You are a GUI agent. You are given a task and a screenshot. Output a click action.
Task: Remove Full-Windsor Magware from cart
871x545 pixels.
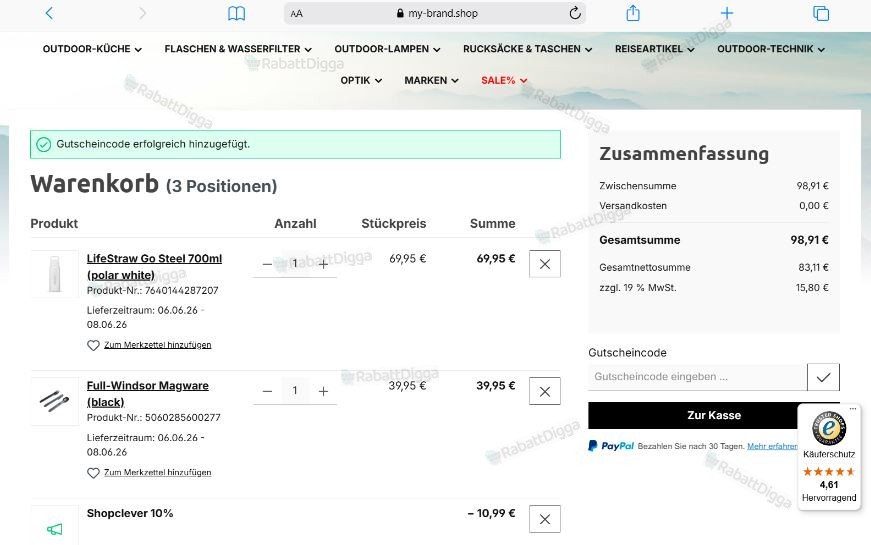(x=545, y=391)
